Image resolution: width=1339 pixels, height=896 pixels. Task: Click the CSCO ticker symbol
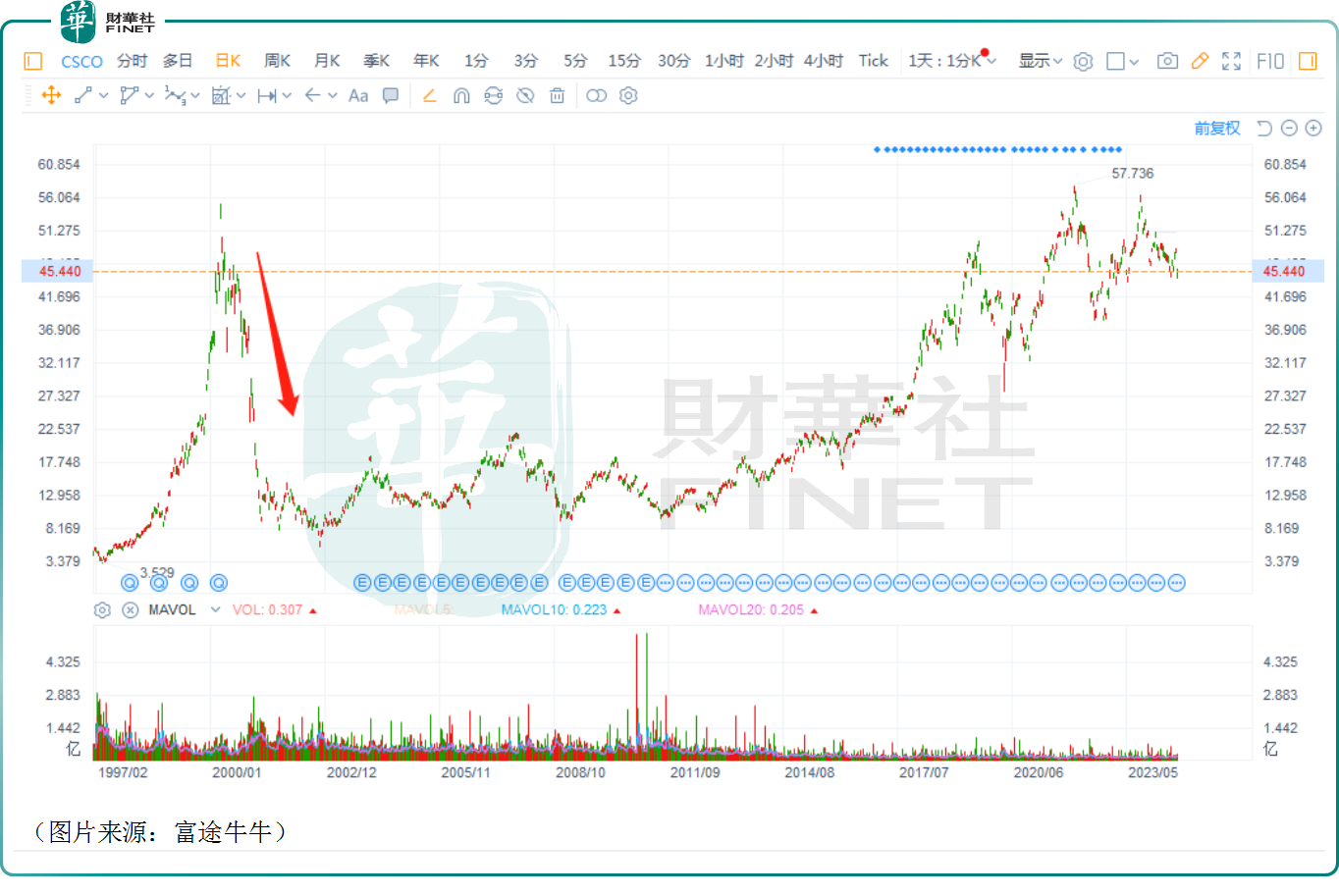(x=81, y=61)
